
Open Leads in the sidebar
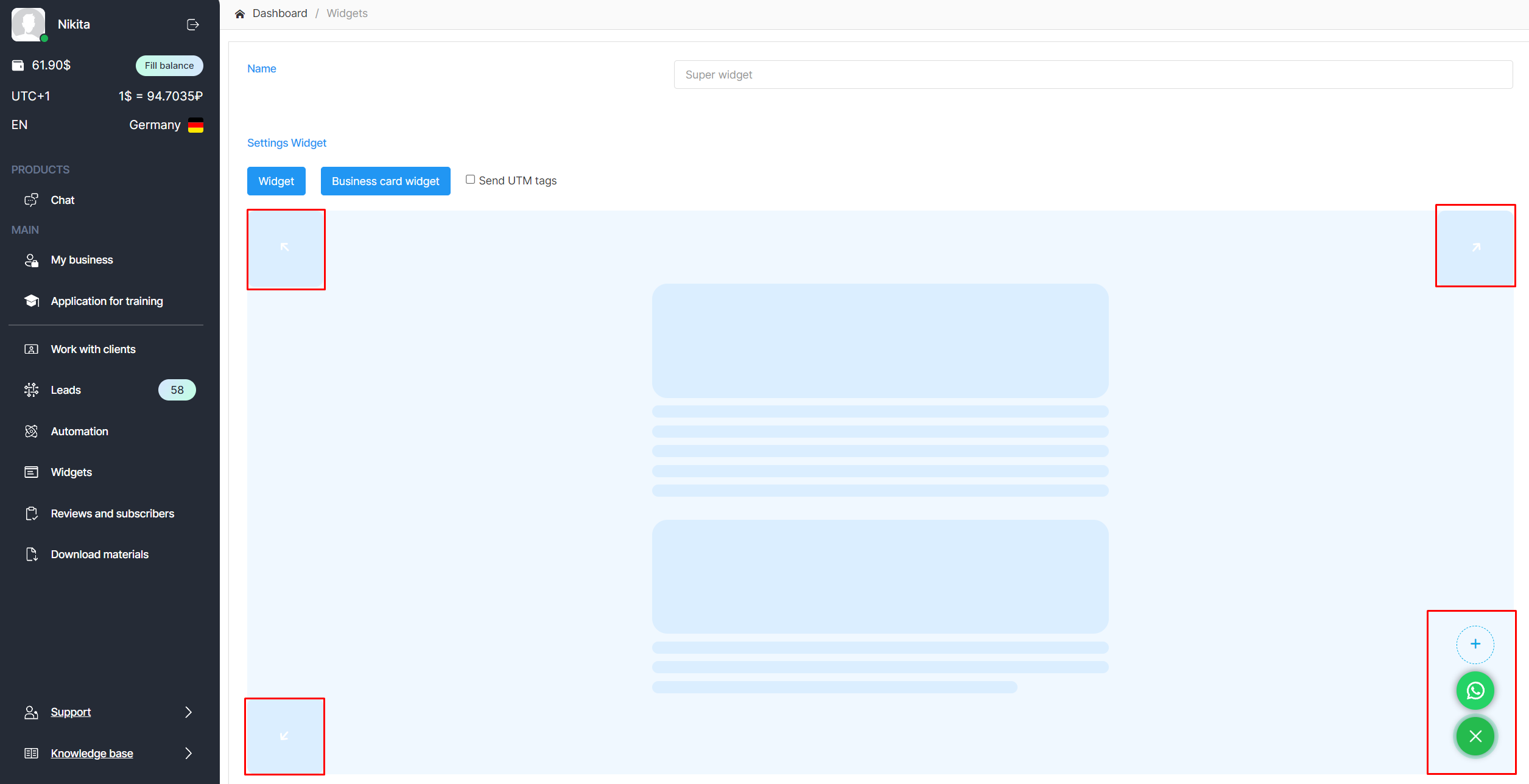click(66, 390)
